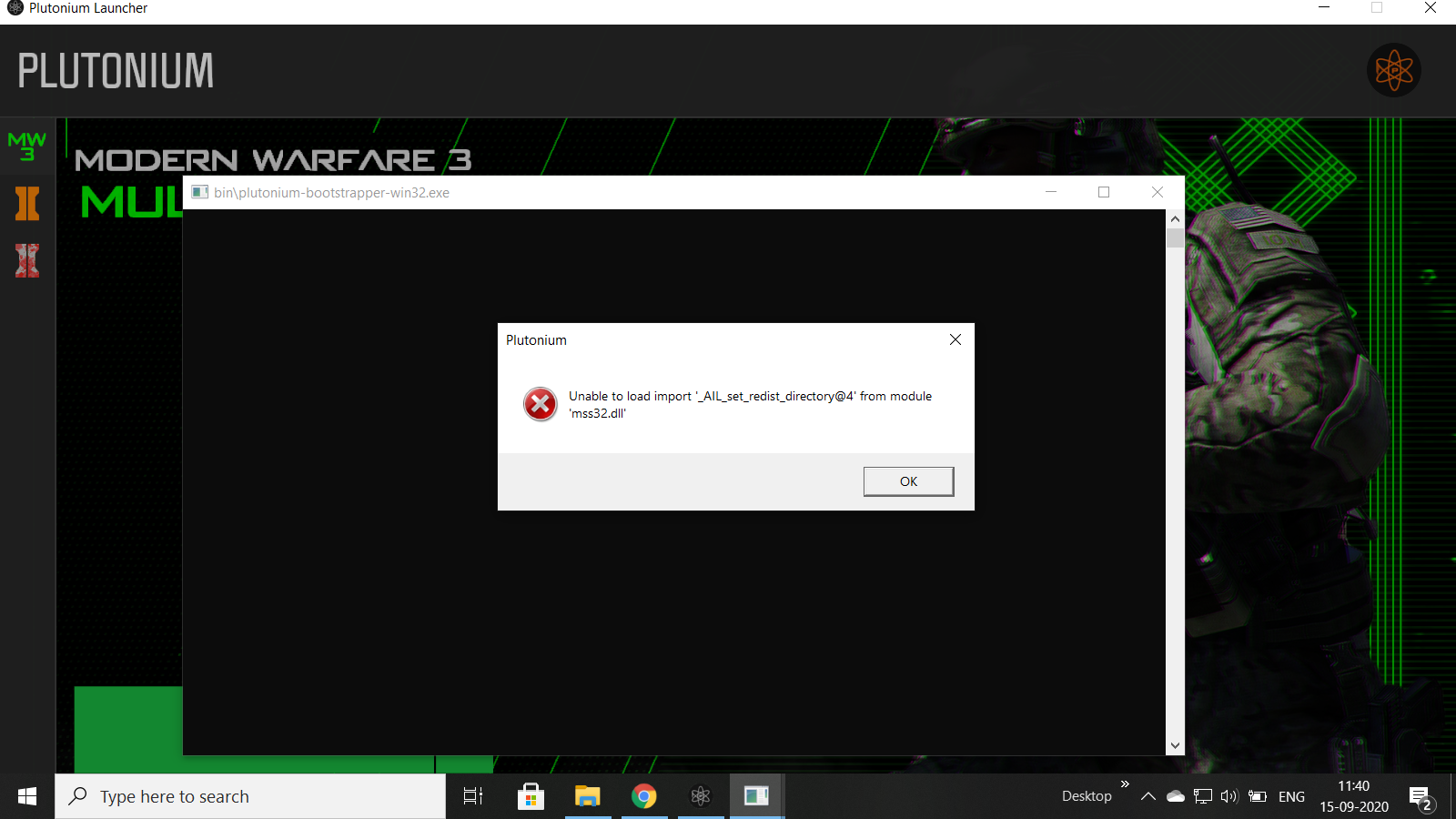Click the ENG language indicator
This screenshot has height=819, width=1456.
pos(1291,796)
